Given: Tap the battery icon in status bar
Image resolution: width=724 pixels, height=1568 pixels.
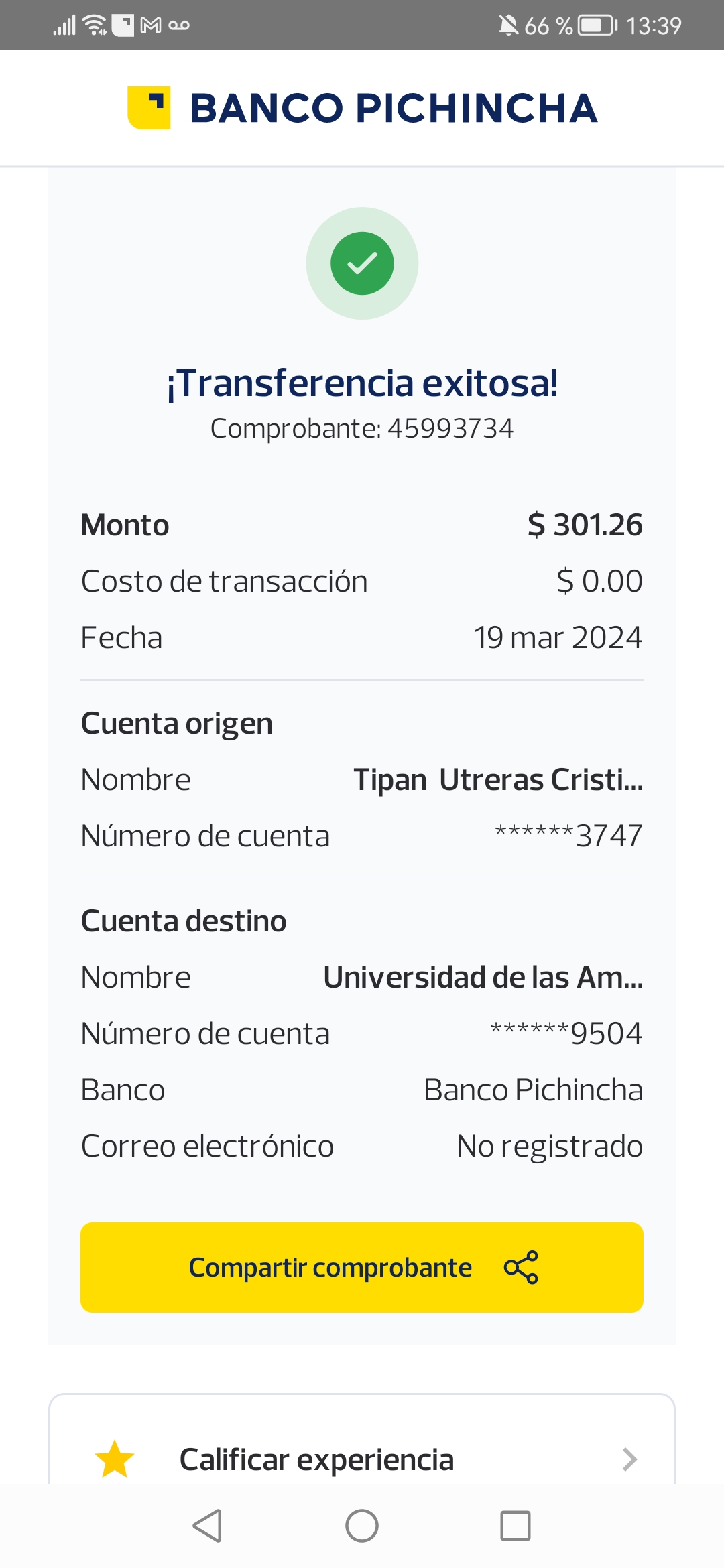Looking at the screenshot, I should tap(597, 26).
